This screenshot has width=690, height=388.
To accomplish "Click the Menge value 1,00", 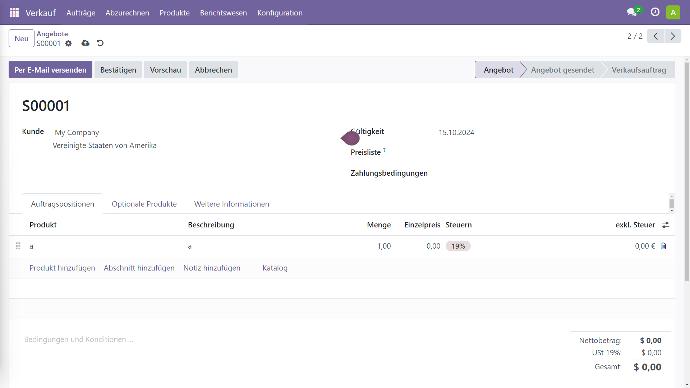I will pos(384,246).
